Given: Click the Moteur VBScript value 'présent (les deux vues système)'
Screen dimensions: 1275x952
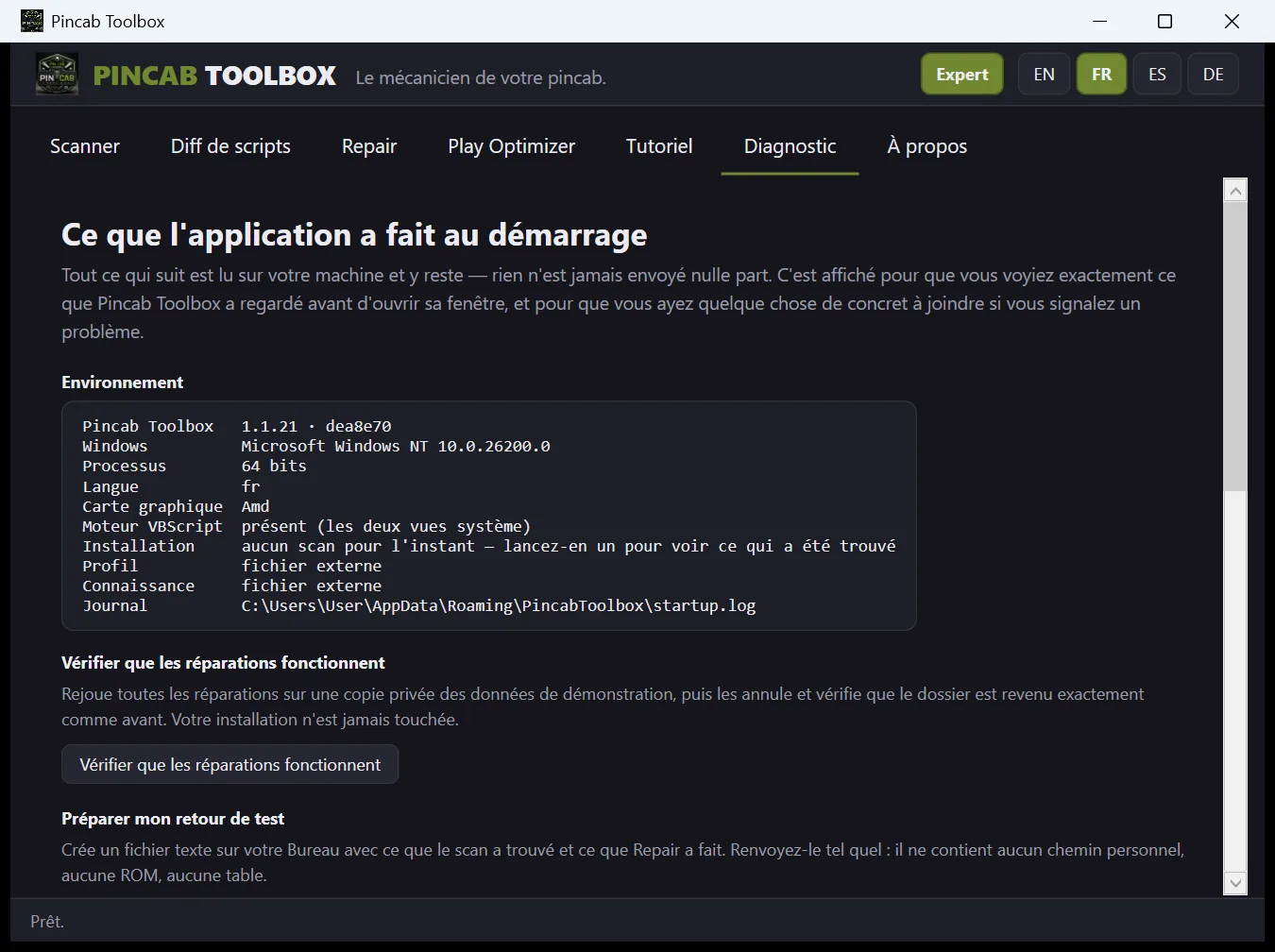Looking at the screenshot, I should coord(386,527).
